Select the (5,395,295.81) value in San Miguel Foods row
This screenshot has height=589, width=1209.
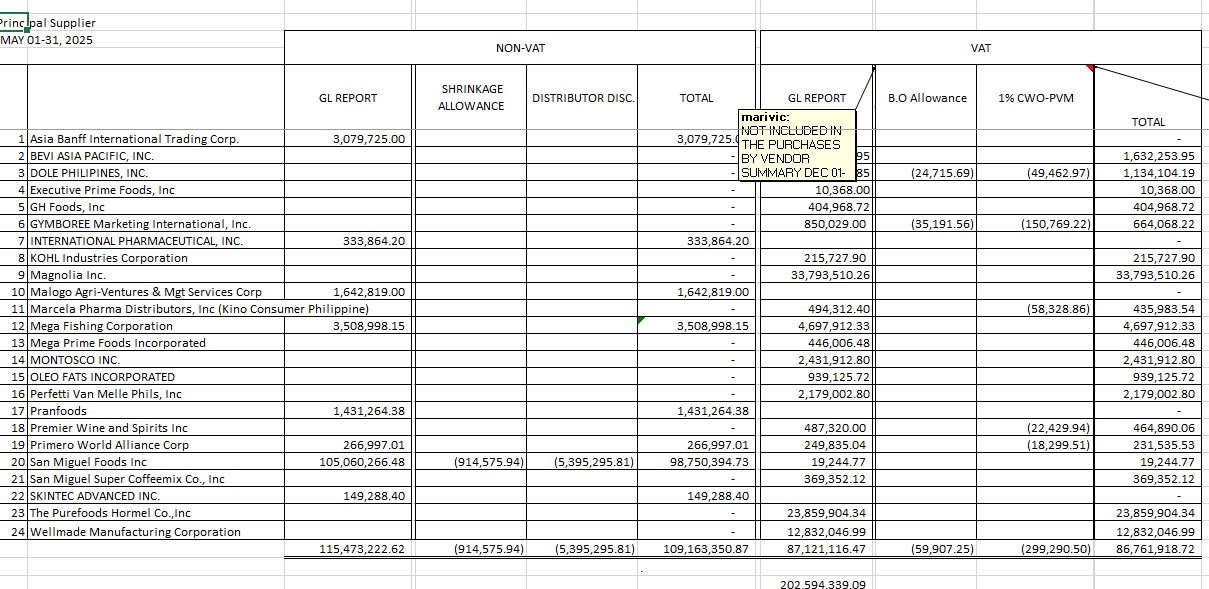pyautogui.click(x=582, y=462)
